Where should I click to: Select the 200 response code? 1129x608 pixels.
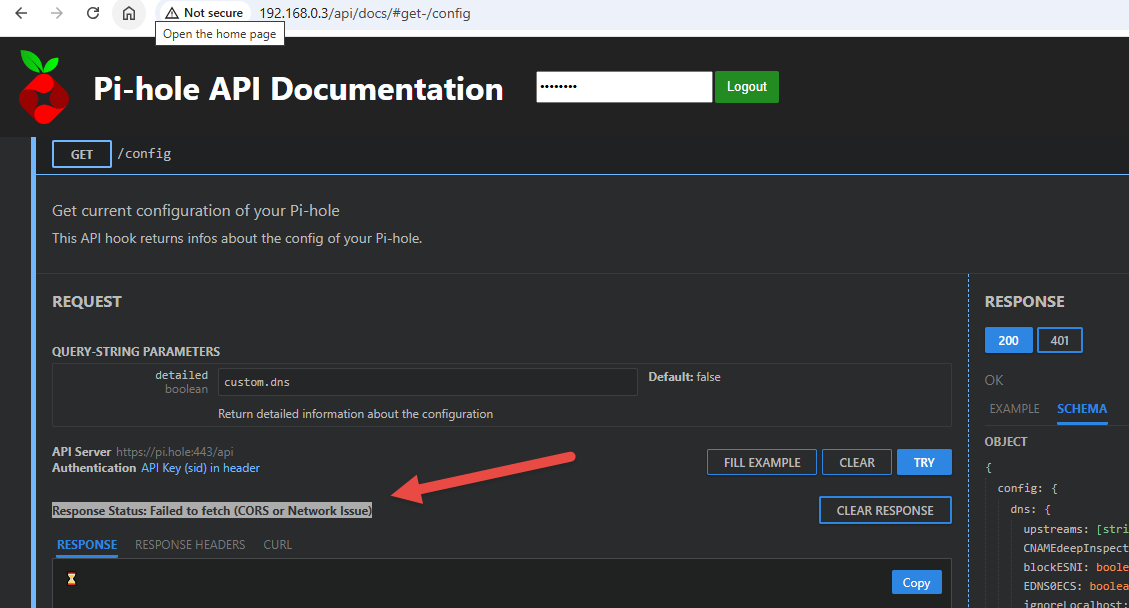pyautogui.click(x=1008, y=340)
